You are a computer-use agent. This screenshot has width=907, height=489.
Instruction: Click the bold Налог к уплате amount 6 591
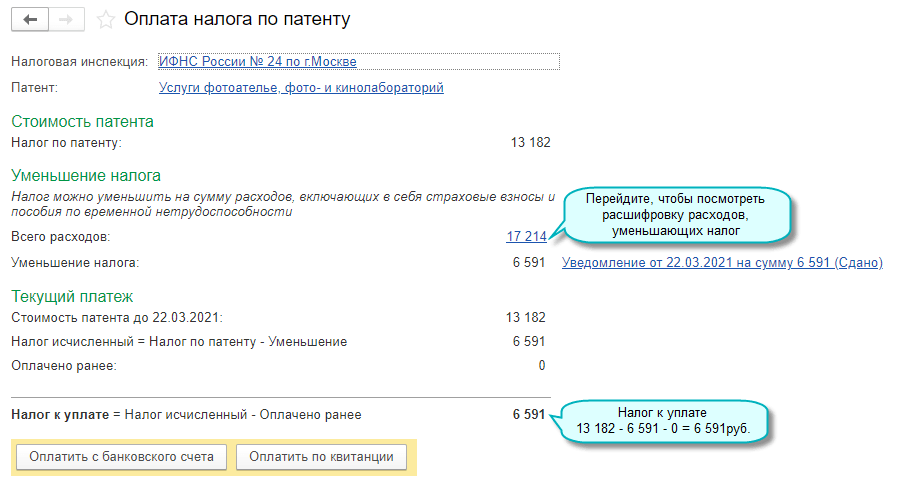pyautogui.click(x=529, y=414)
